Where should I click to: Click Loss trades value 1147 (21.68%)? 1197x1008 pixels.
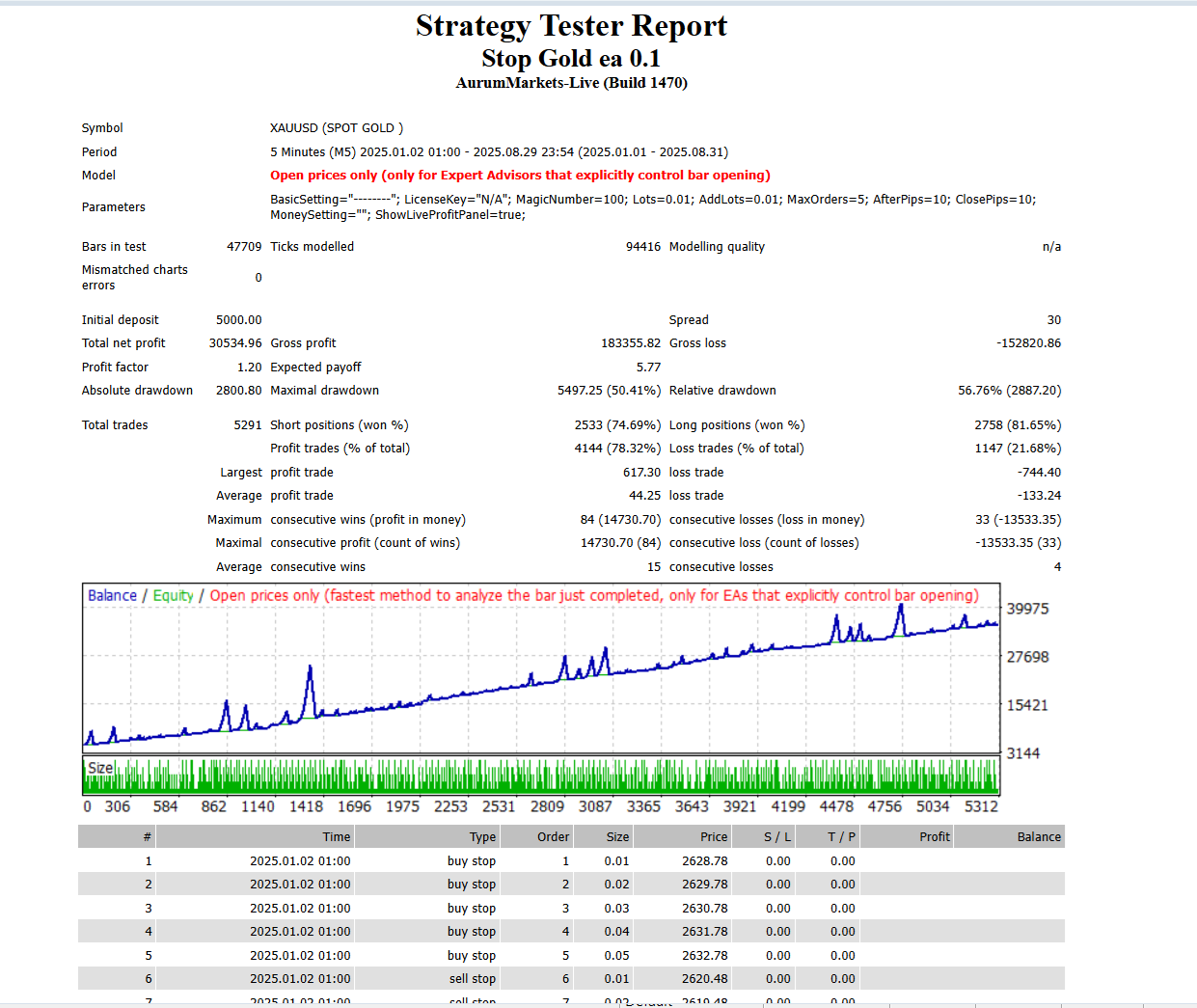1019,449
